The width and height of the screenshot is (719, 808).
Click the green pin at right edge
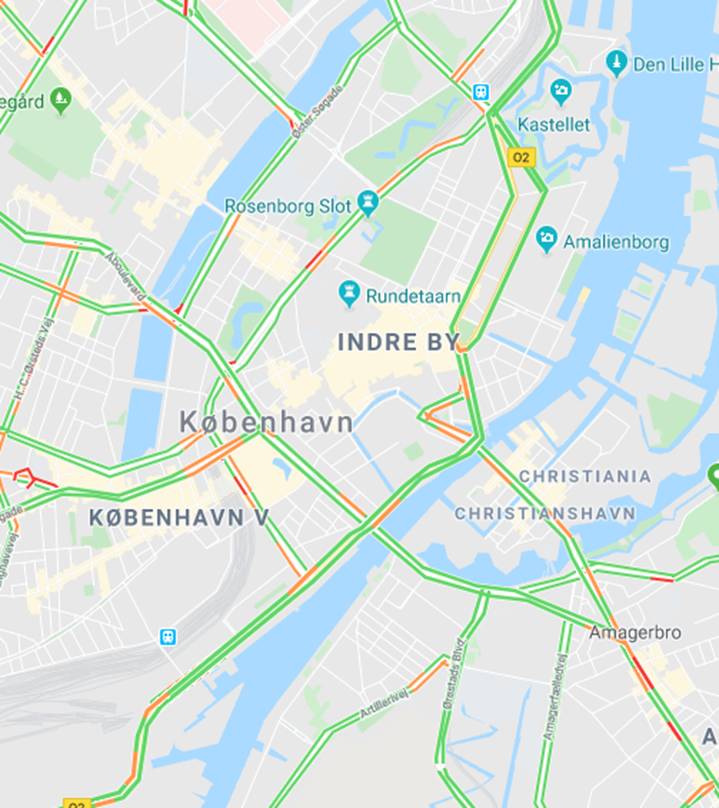point(713,477)
